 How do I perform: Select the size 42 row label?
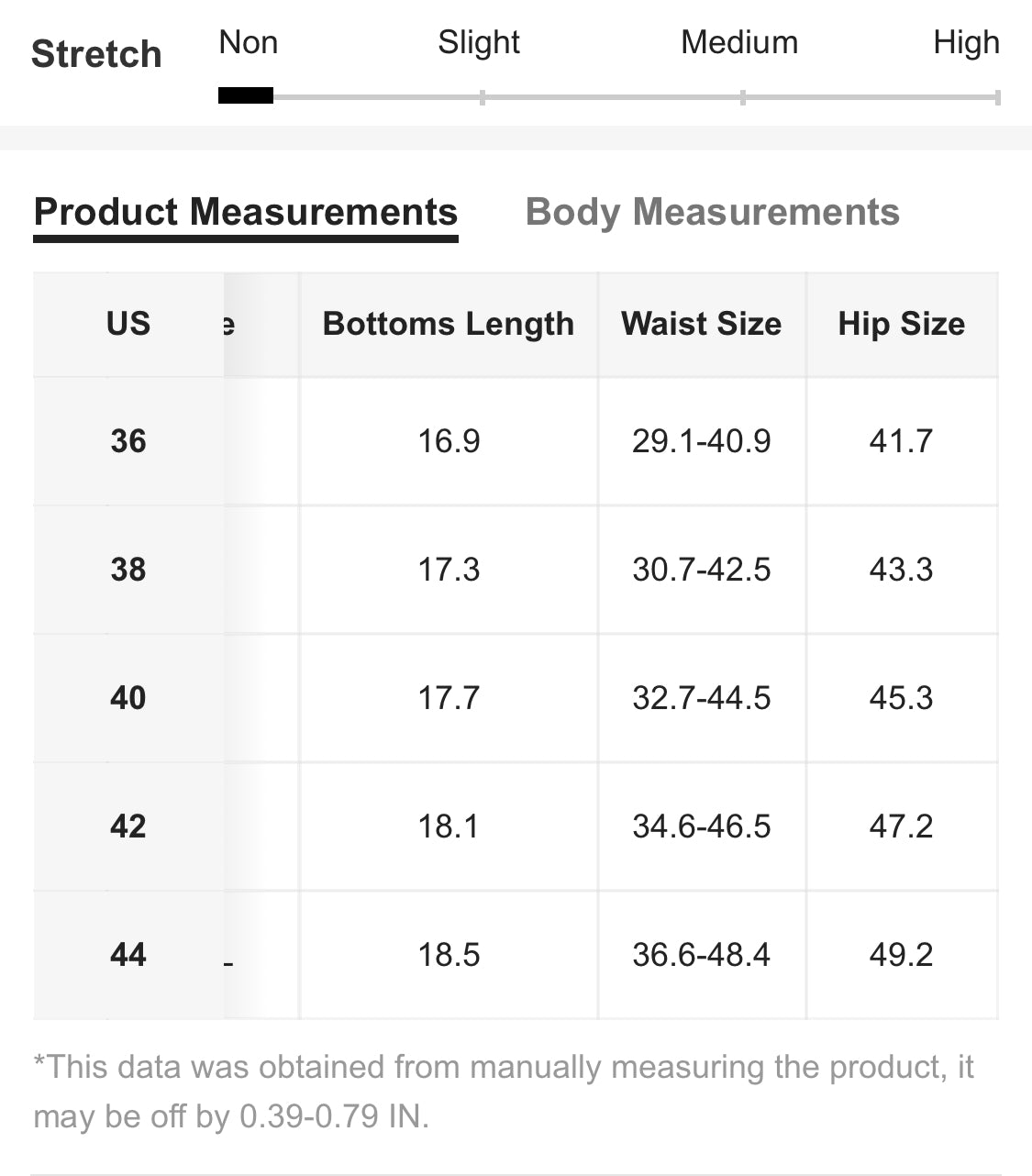point(128,827)
